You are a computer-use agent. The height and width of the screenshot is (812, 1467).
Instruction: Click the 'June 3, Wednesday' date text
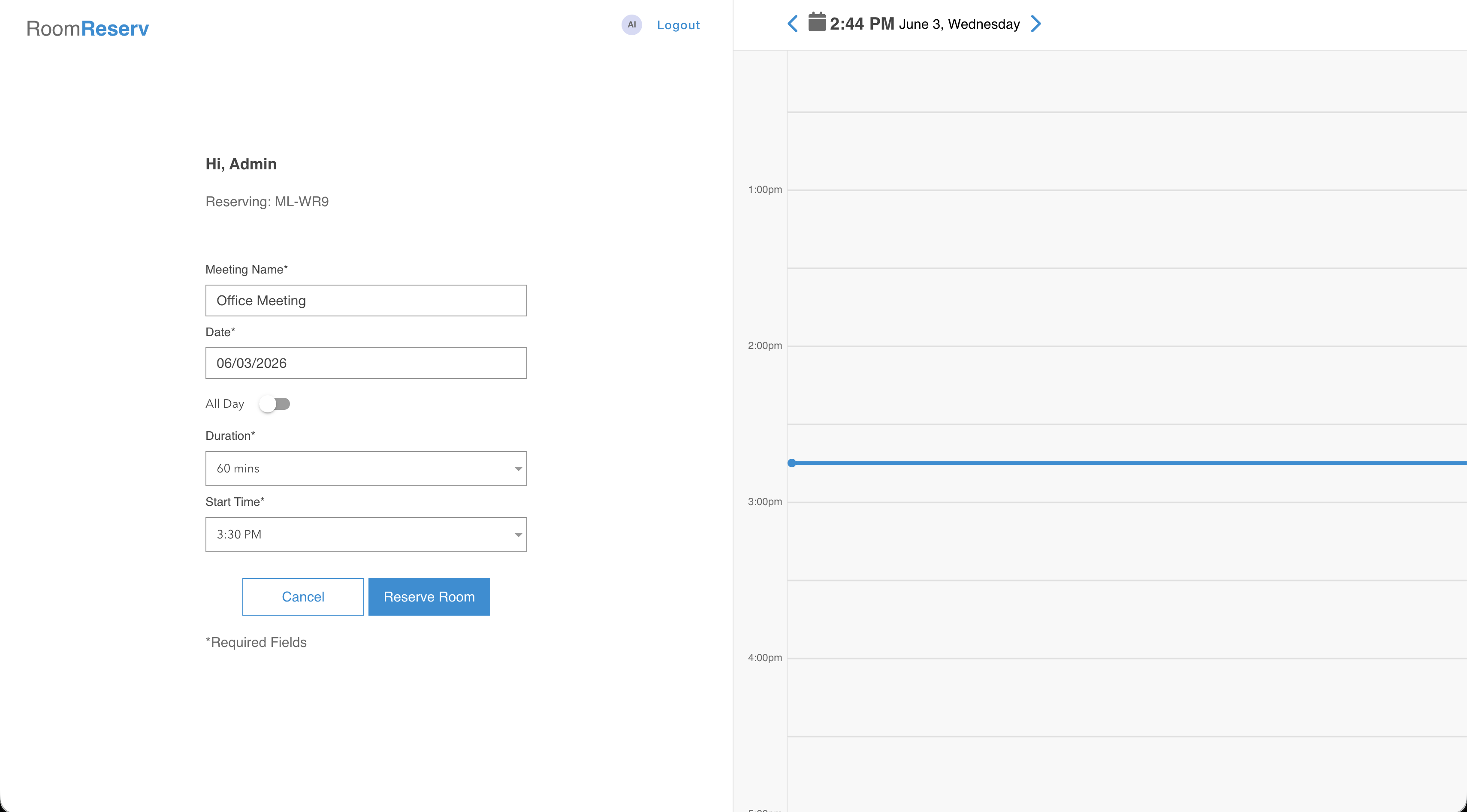[960, 24]
